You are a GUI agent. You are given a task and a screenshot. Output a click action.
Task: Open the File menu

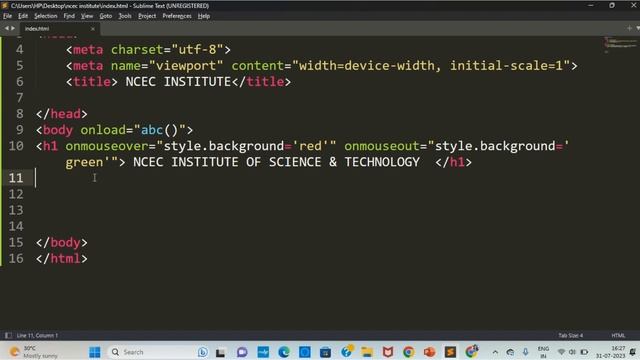point(7,16)
